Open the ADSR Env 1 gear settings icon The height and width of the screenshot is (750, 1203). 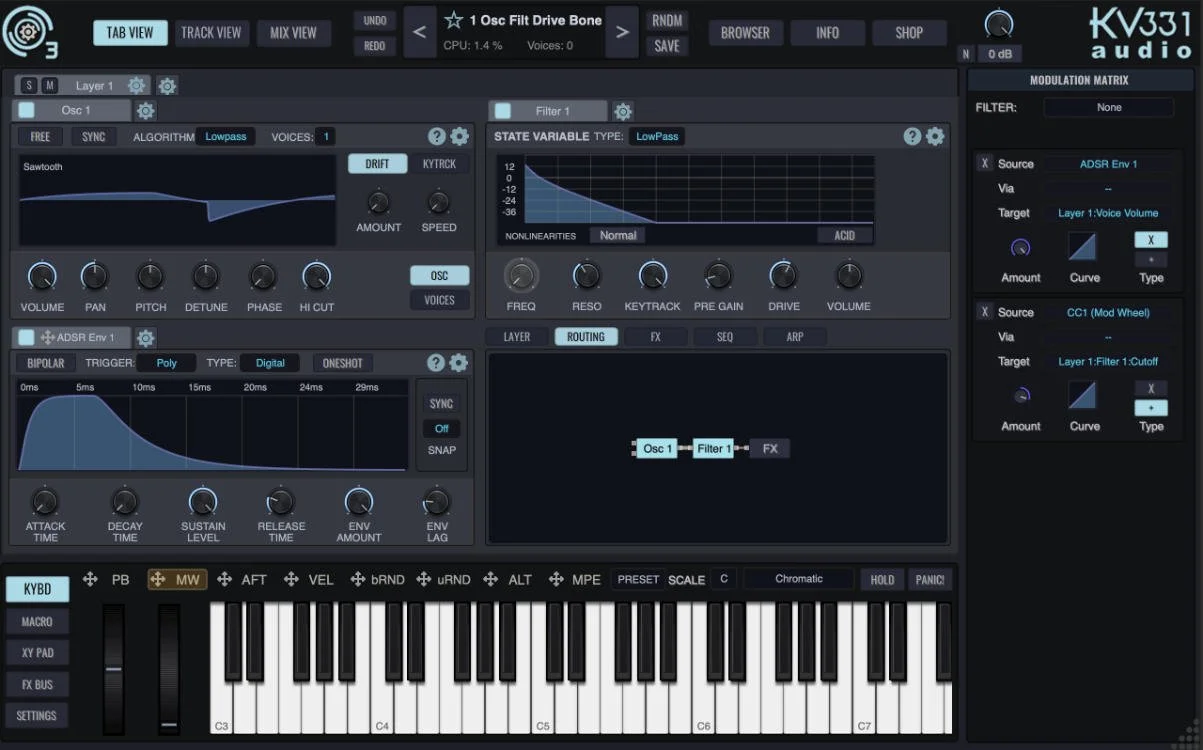click(146, 338)
